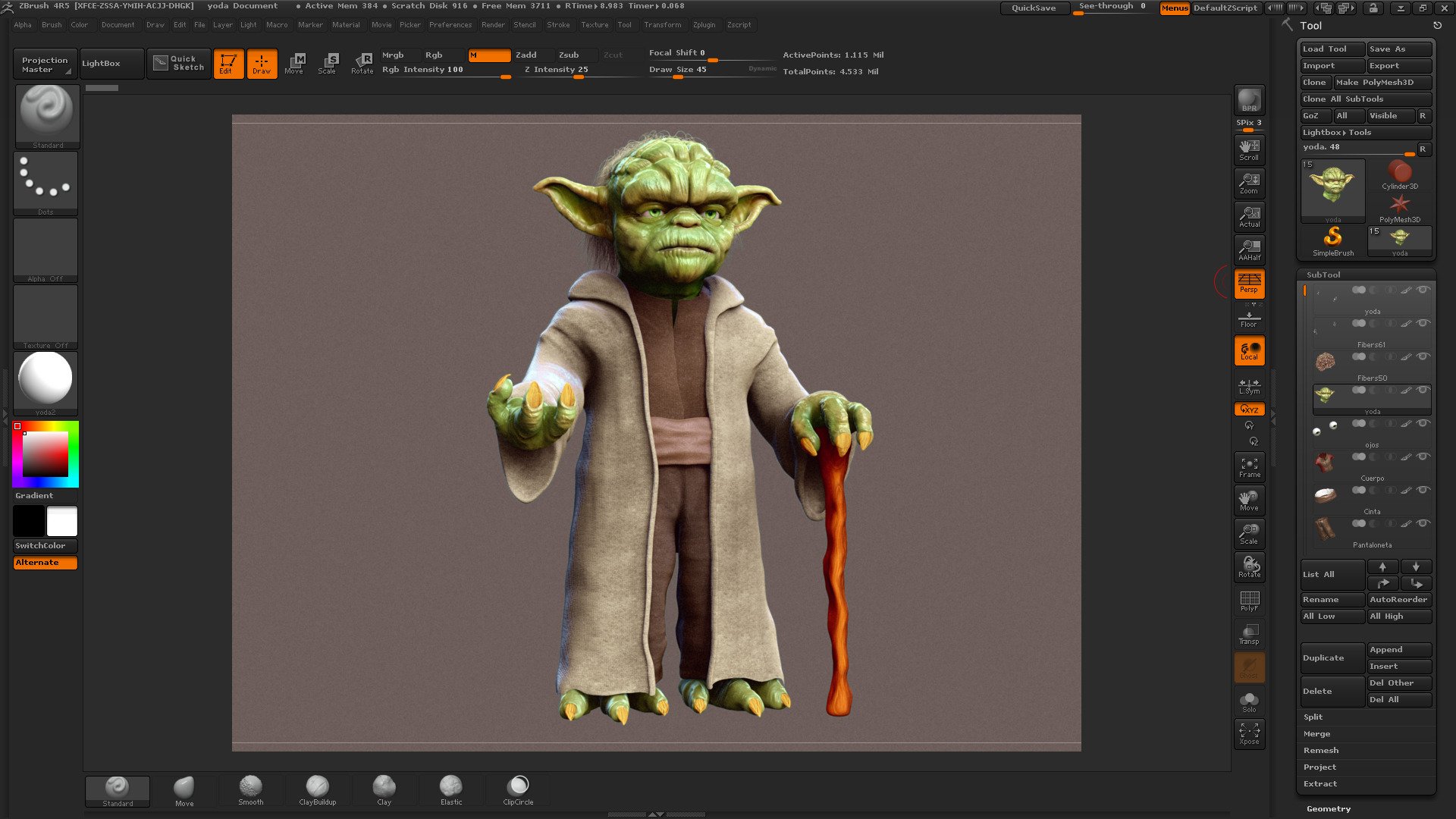
Task: Hide the Cuerpo subtool with eye icon
Action: [x=1423, y=457]
